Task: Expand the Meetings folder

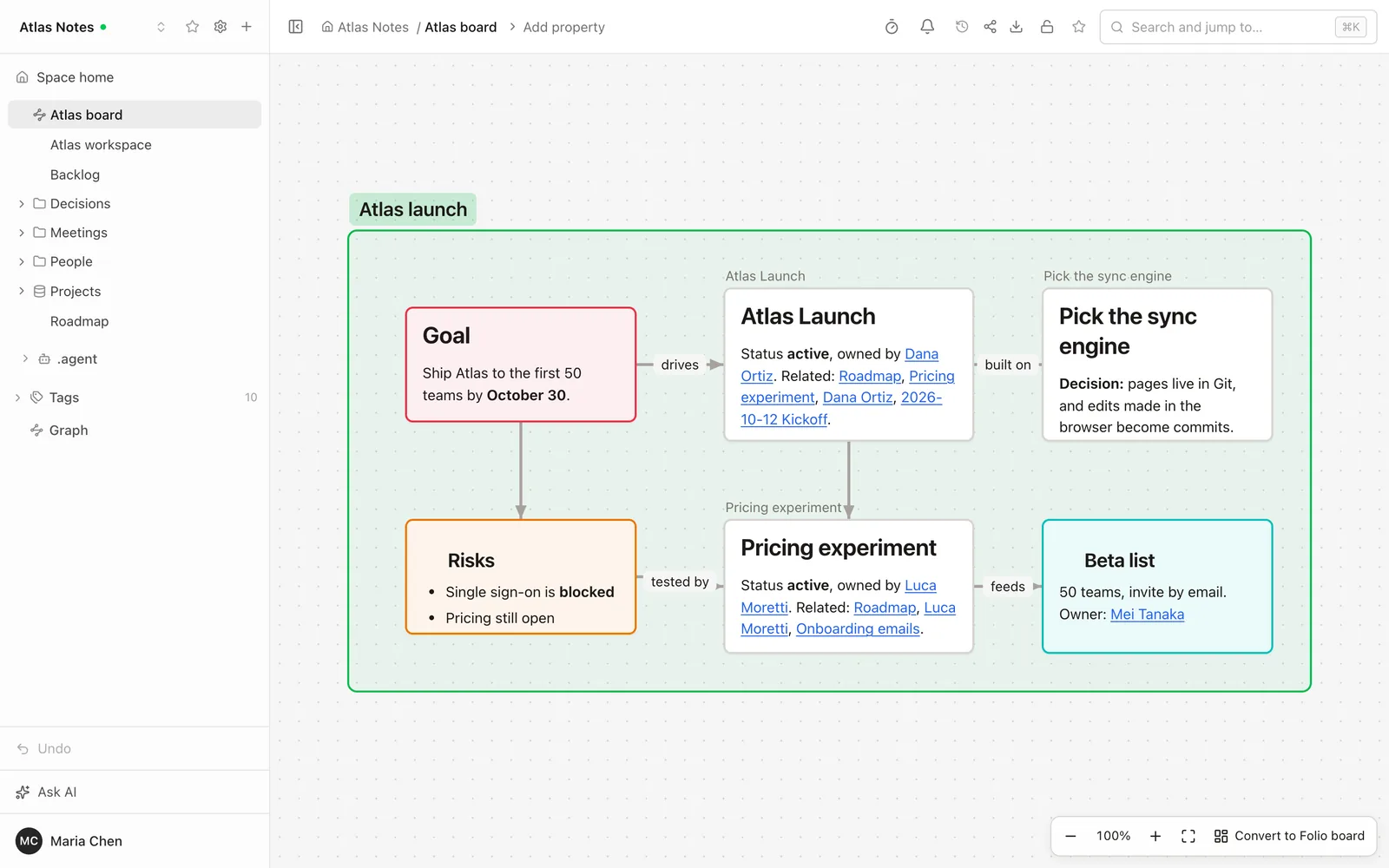Action: (x=22, y=233)
